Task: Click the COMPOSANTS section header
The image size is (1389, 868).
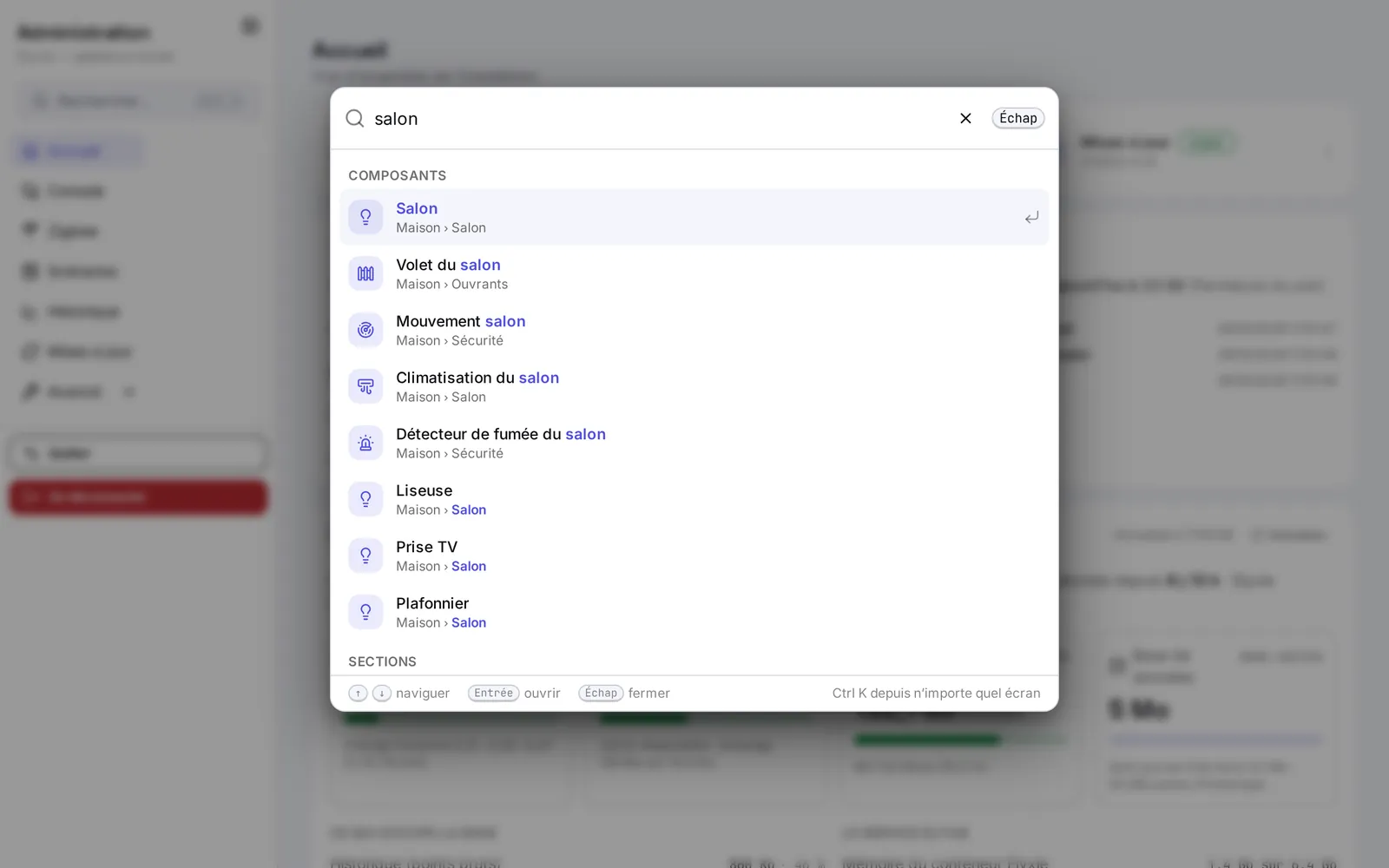Action: (398, 175)
